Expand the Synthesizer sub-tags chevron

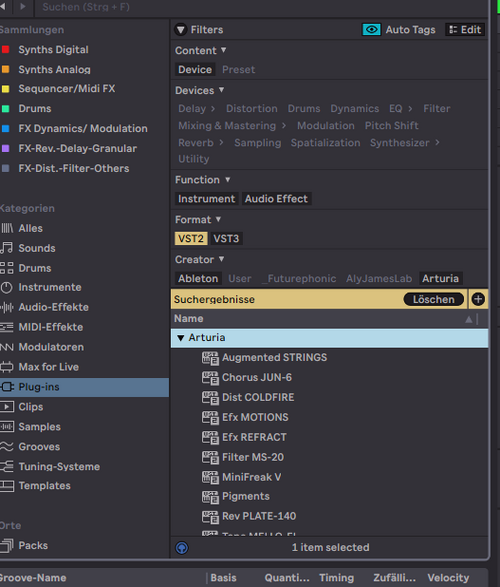437,143
